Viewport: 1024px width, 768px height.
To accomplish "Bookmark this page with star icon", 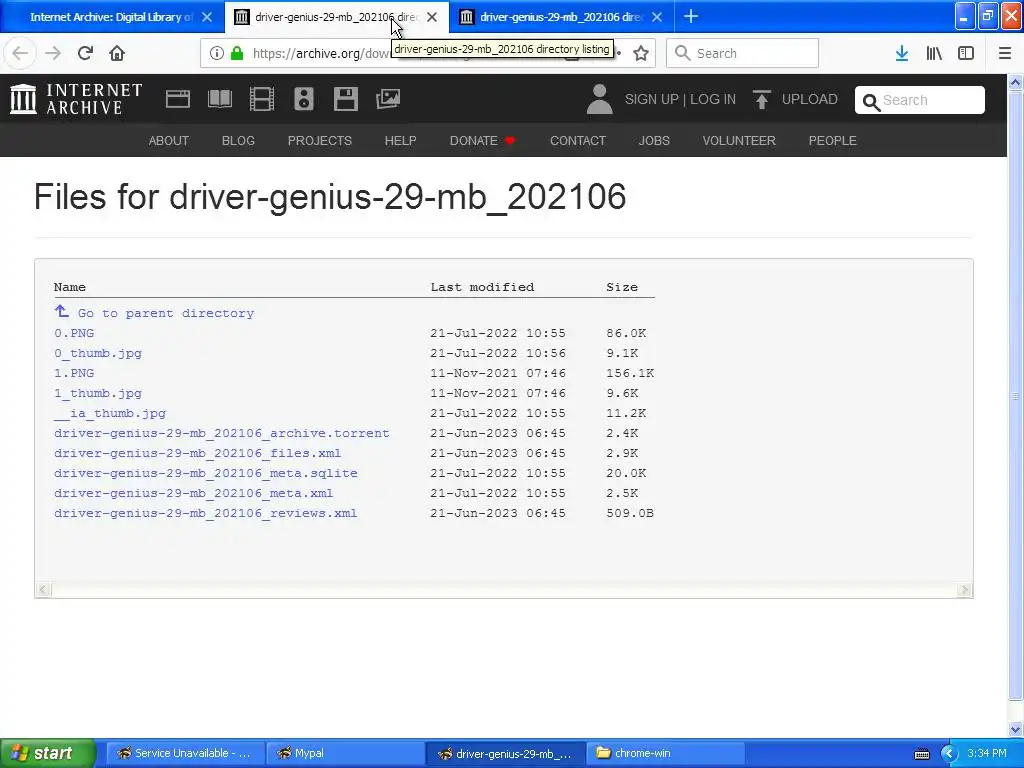I will [x=641, y=54].
